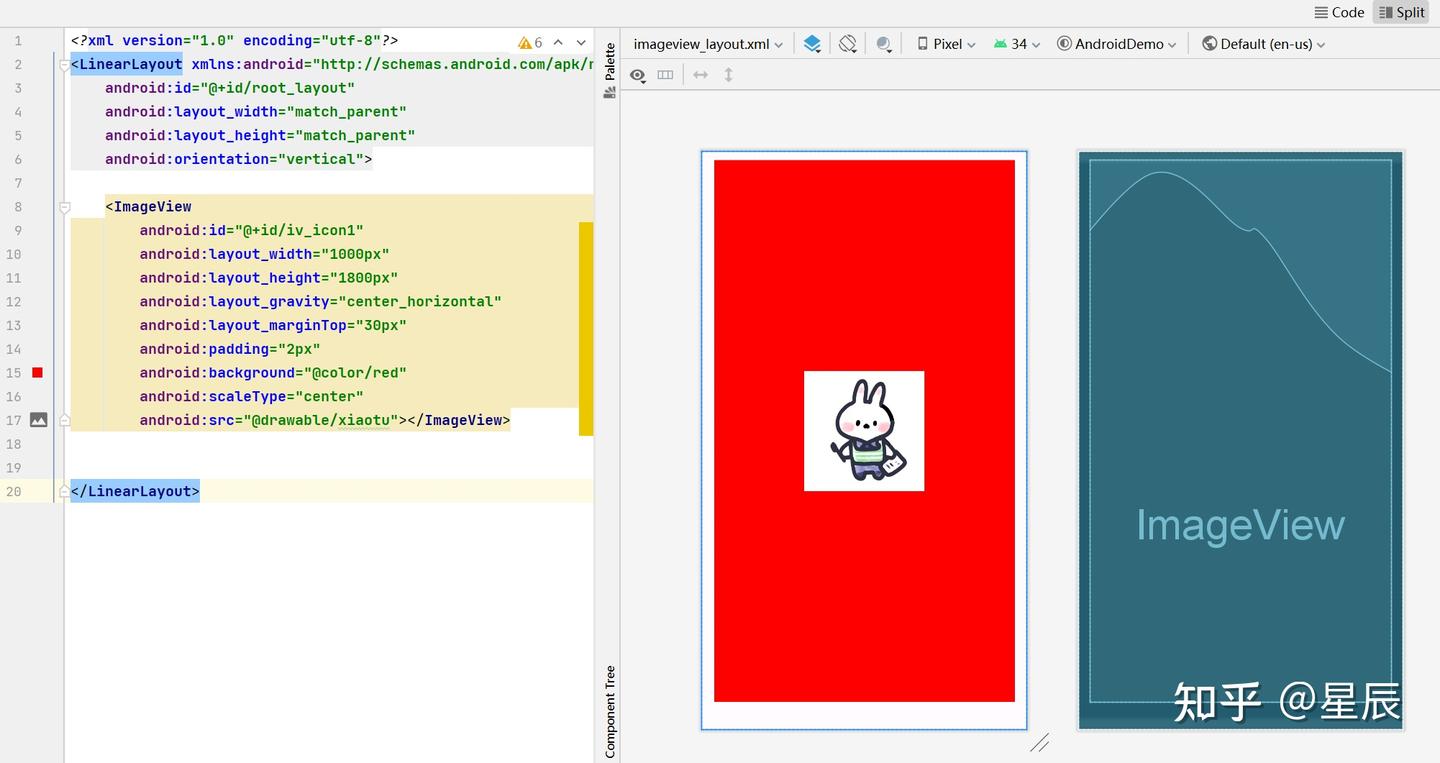Open the night mode selector icon

click(x=884, y=44)
